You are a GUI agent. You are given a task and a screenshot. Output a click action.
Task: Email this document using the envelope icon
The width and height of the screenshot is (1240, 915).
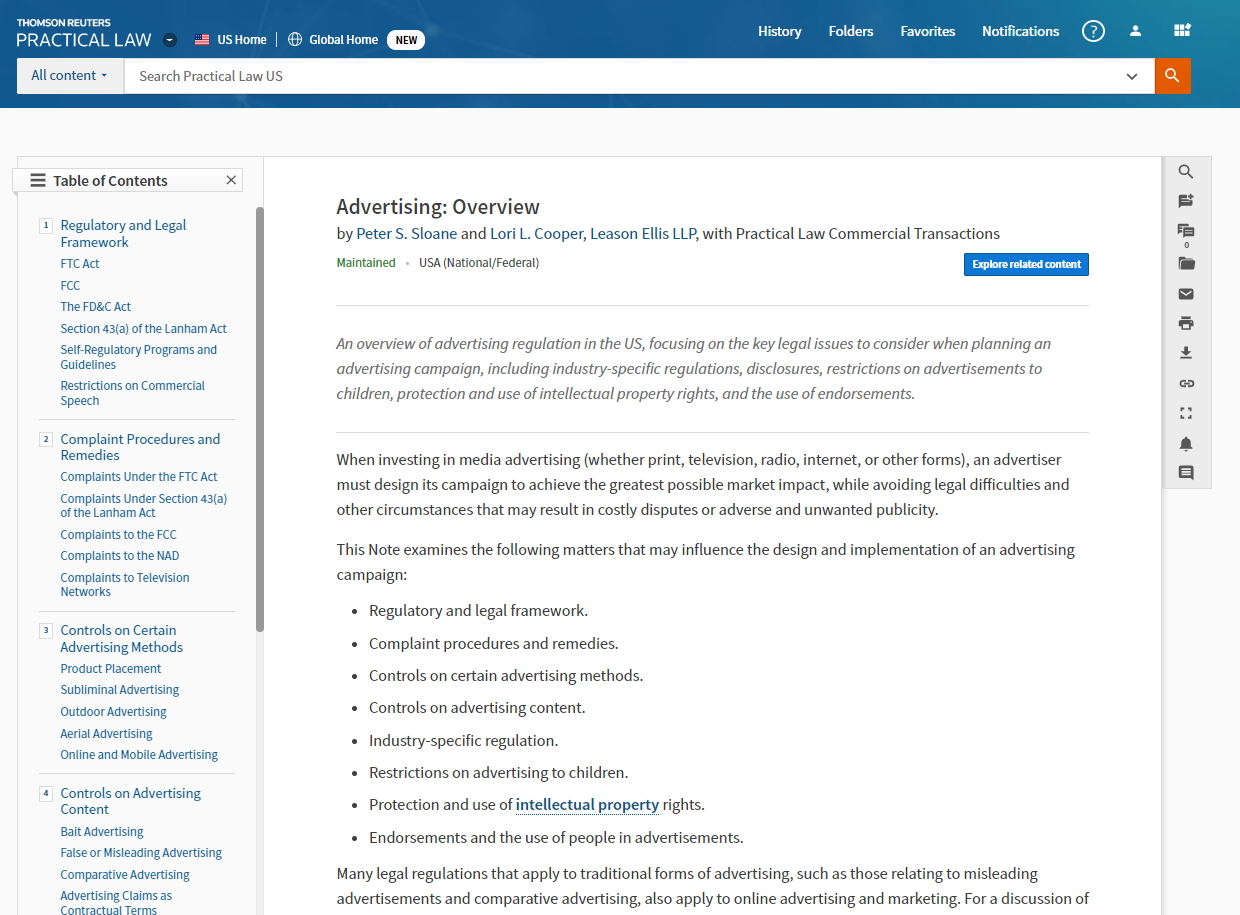[1186, 294]
